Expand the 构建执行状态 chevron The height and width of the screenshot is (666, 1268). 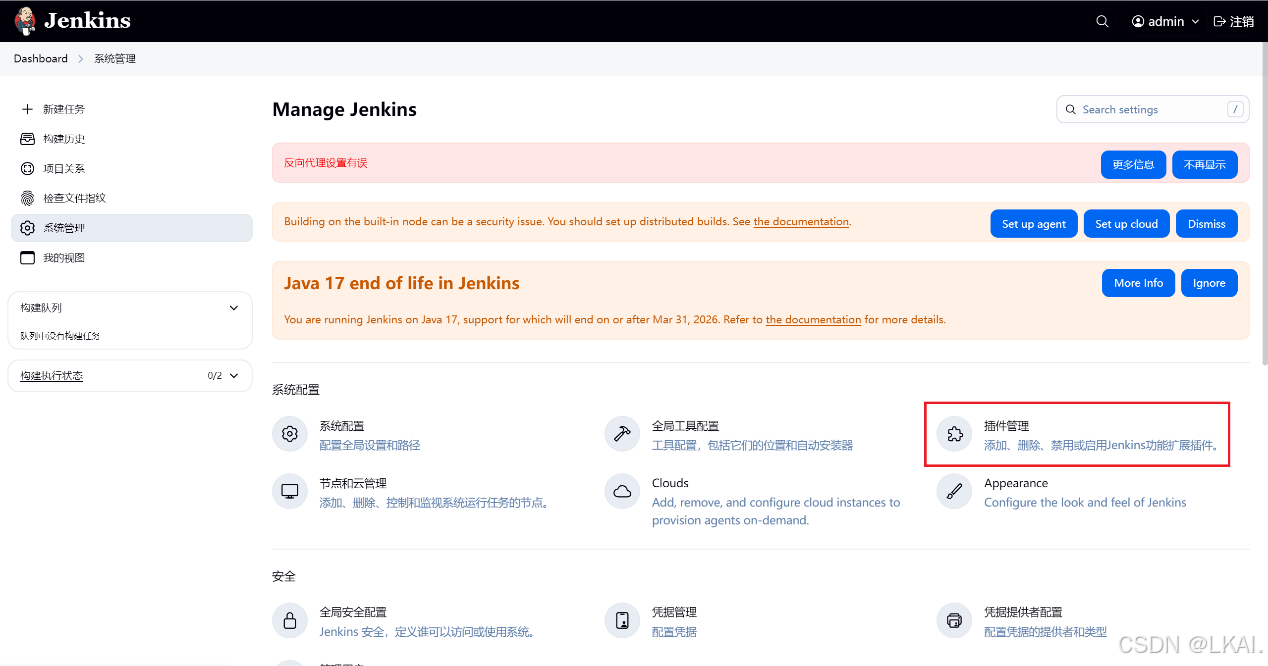pos(234,376)
